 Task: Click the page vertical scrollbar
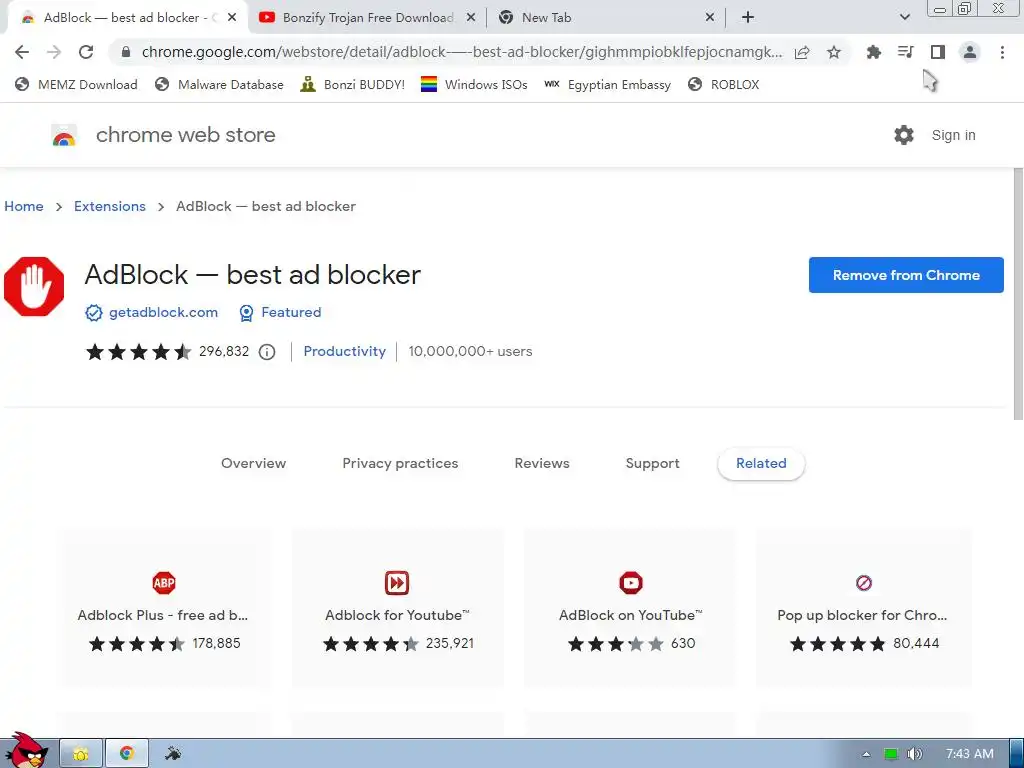(1018, 294)
